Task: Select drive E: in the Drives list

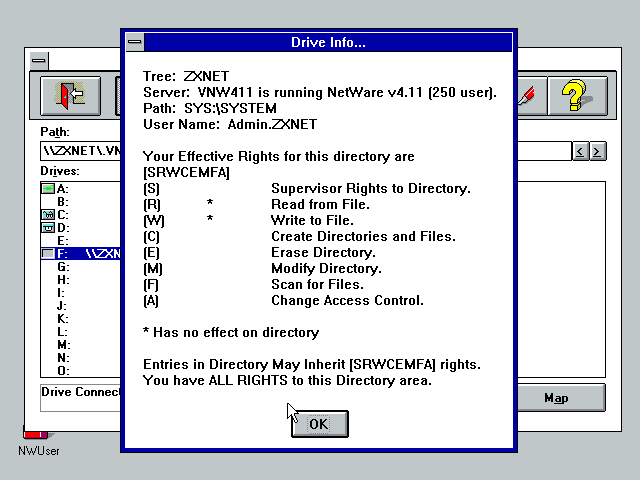Action: click(80, 241)
